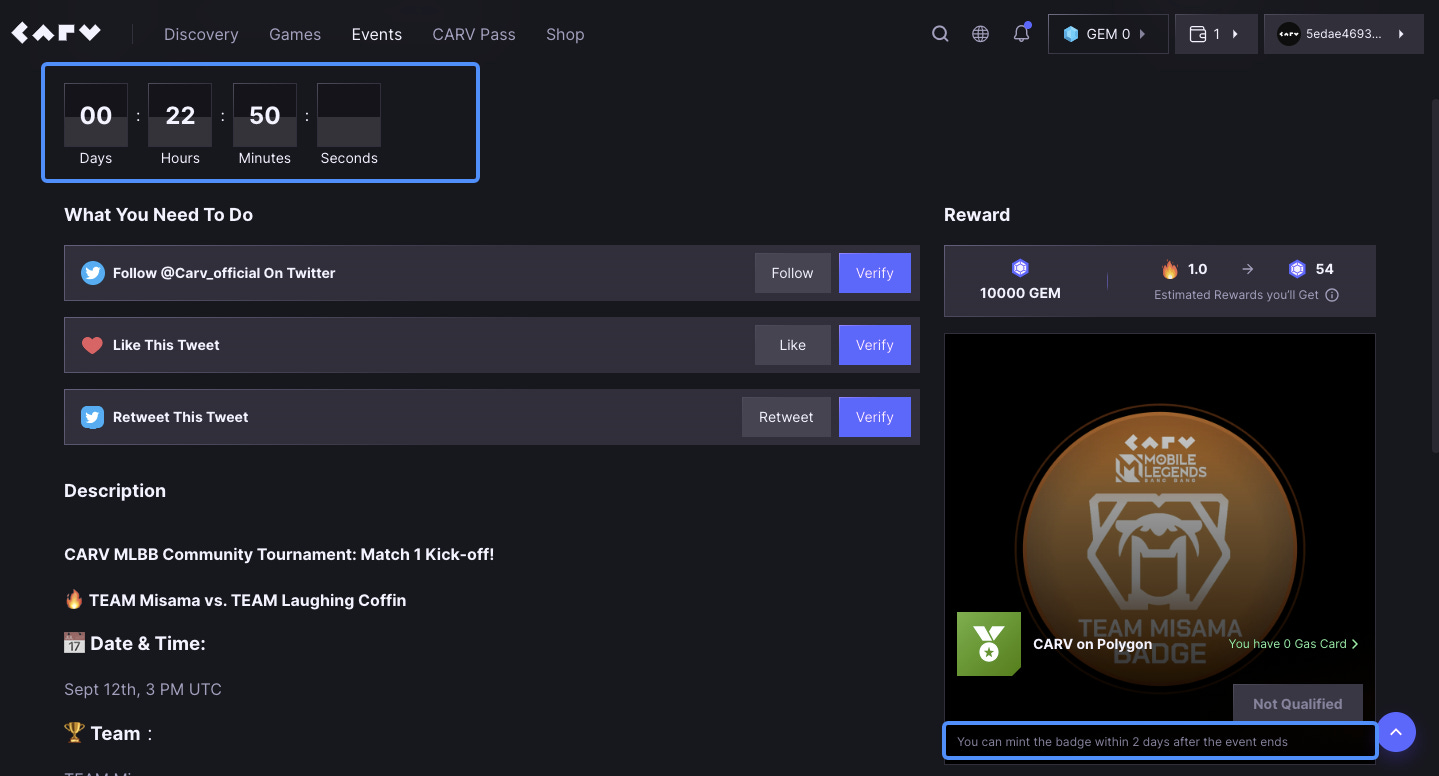1439x776 pixels.
Task: Click 'Retweet This Tweet' label
Action: pyautogui.click(x=181, y=417)
